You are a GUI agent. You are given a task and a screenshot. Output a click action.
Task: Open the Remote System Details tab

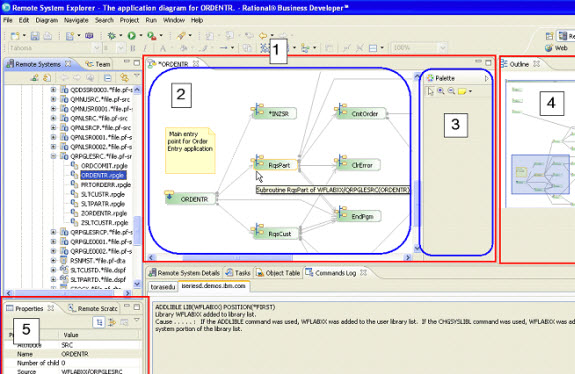pos(184,273)
